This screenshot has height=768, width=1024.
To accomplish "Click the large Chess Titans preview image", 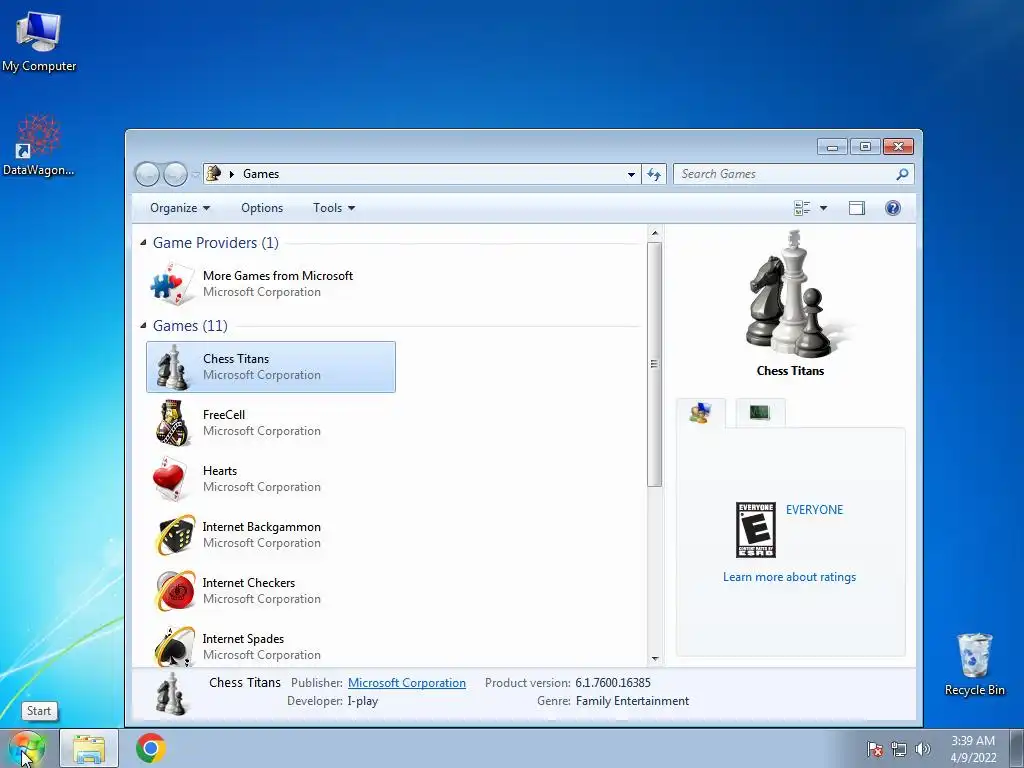I will [x=793, y=294].
